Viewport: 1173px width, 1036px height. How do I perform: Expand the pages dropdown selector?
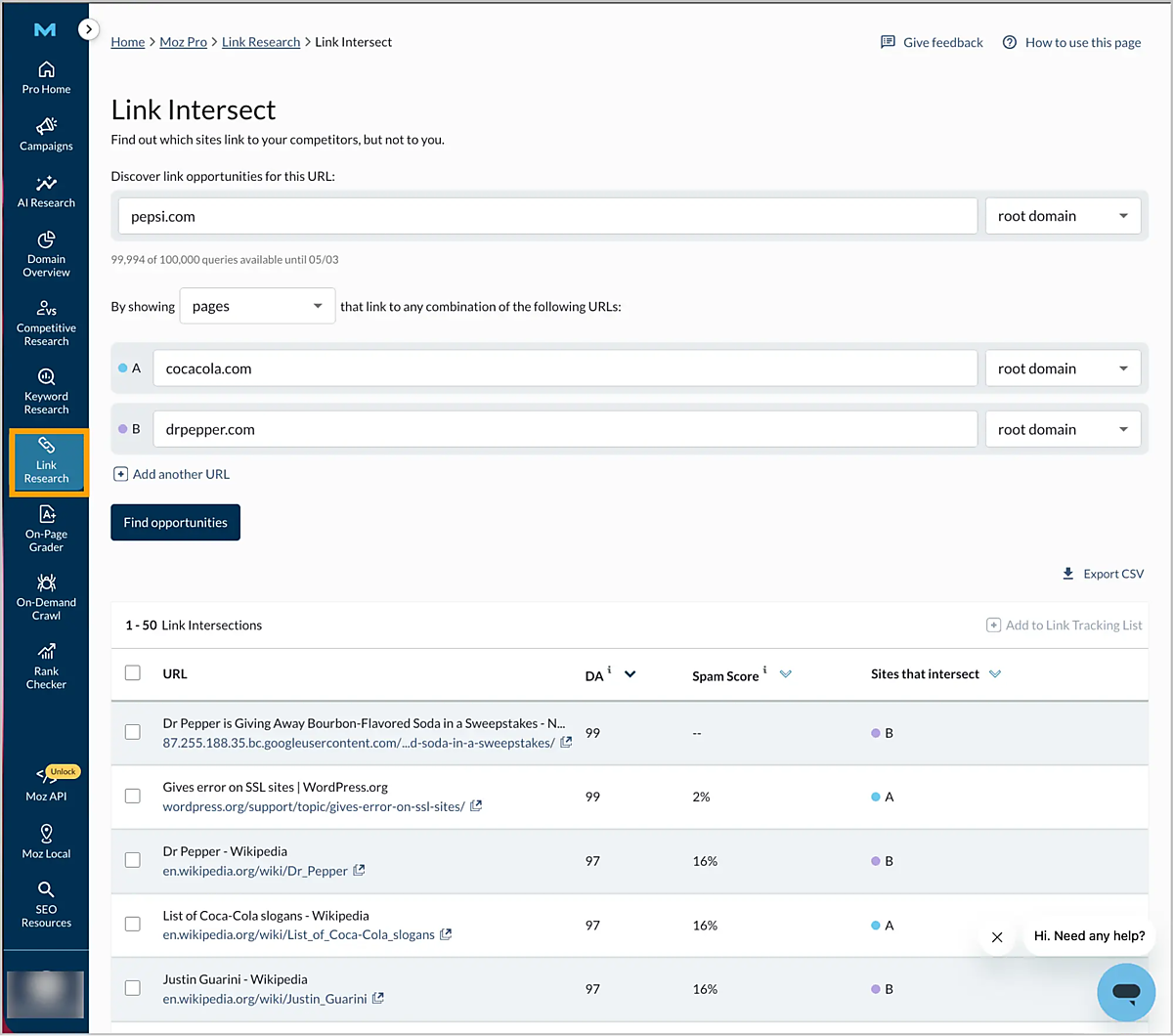coord(257,306)
